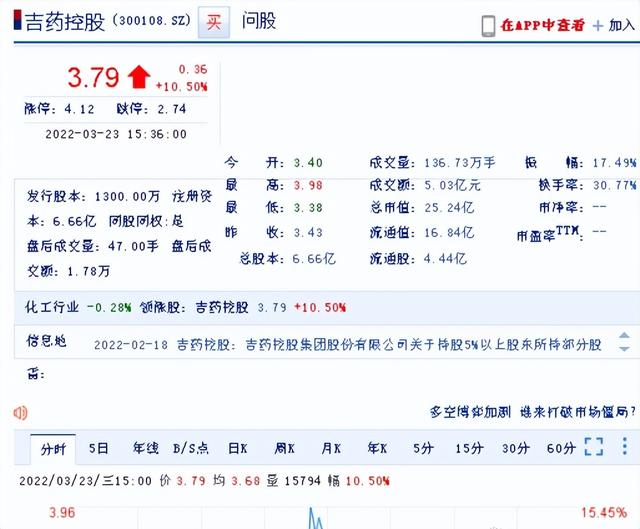Click the speaker announcement icon
The image size is (640, 529).
(20, 413)
